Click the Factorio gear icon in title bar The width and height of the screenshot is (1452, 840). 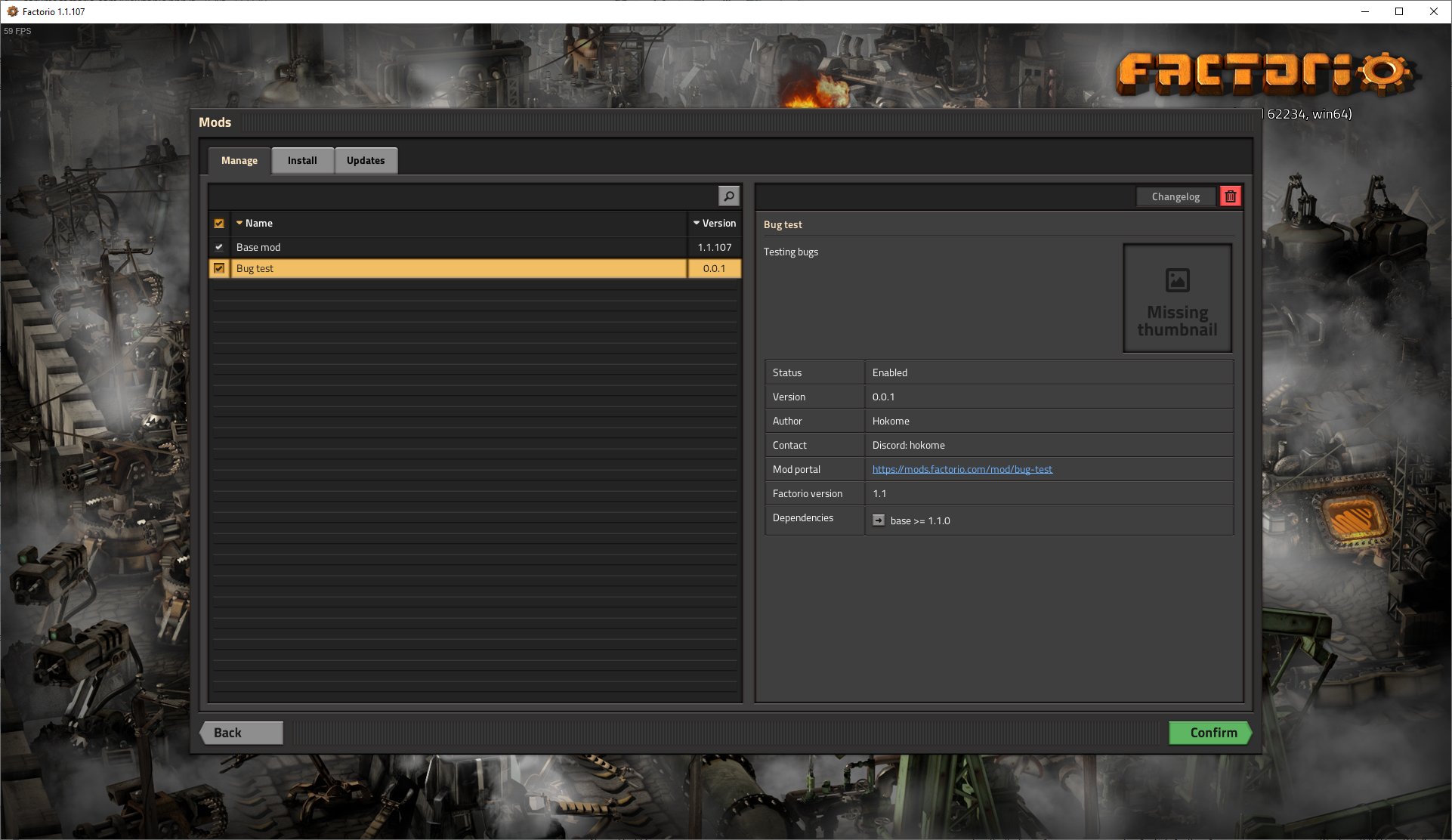[12, 11]
